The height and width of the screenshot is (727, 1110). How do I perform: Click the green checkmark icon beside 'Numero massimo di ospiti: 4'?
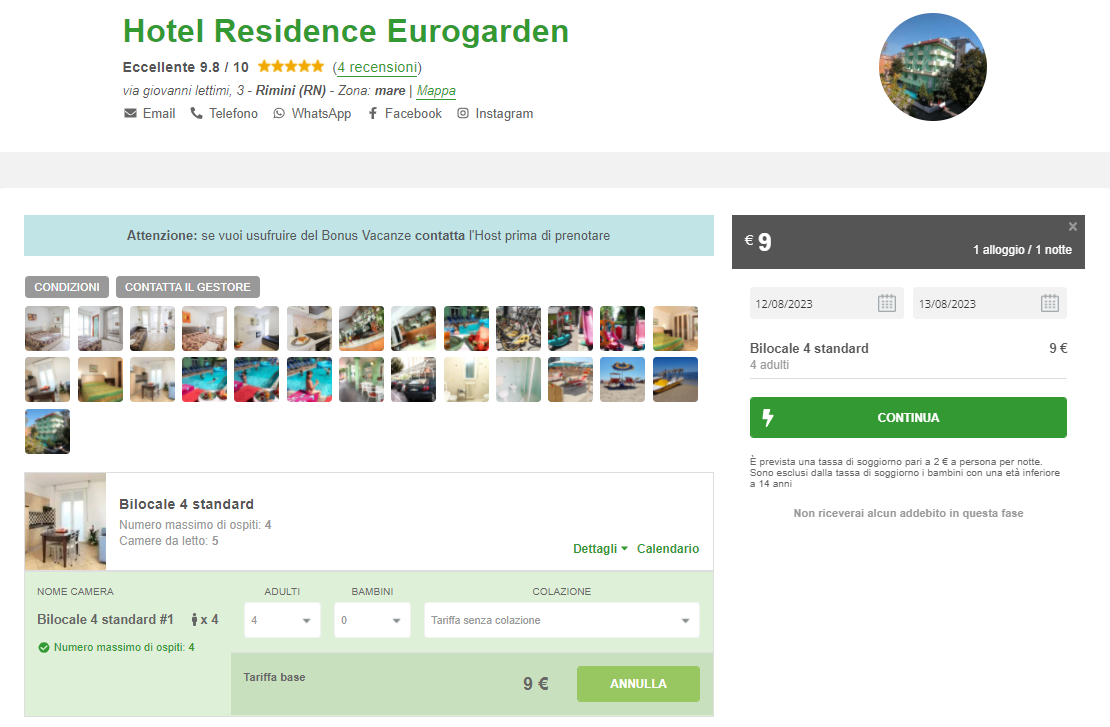[x=44, y=647]
